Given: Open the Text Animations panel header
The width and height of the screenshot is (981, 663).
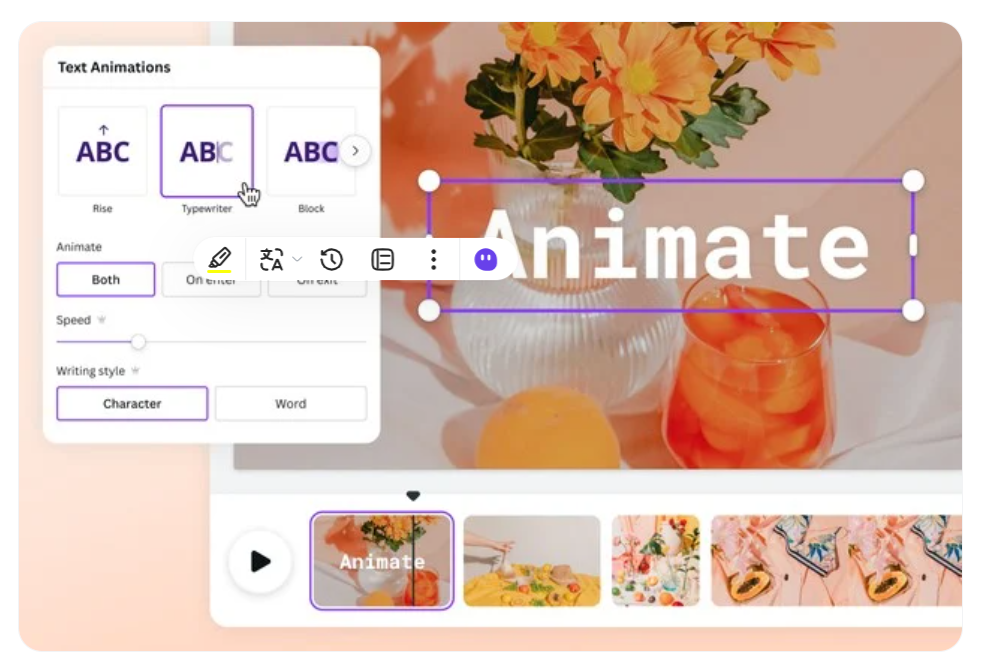Looking at the screenshot, I should pyautogui.click(x=113, y=67).
